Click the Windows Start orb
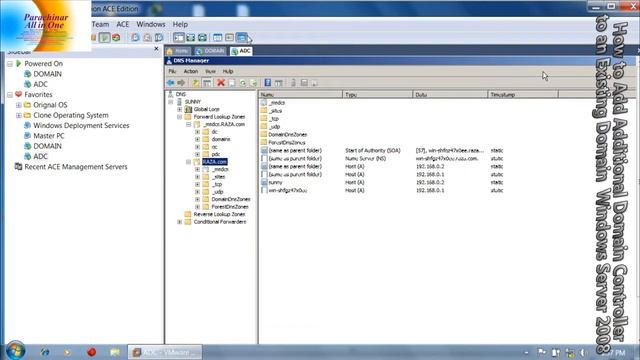The image size is (640, 360). pyautogui.click(x=16, y=351)
